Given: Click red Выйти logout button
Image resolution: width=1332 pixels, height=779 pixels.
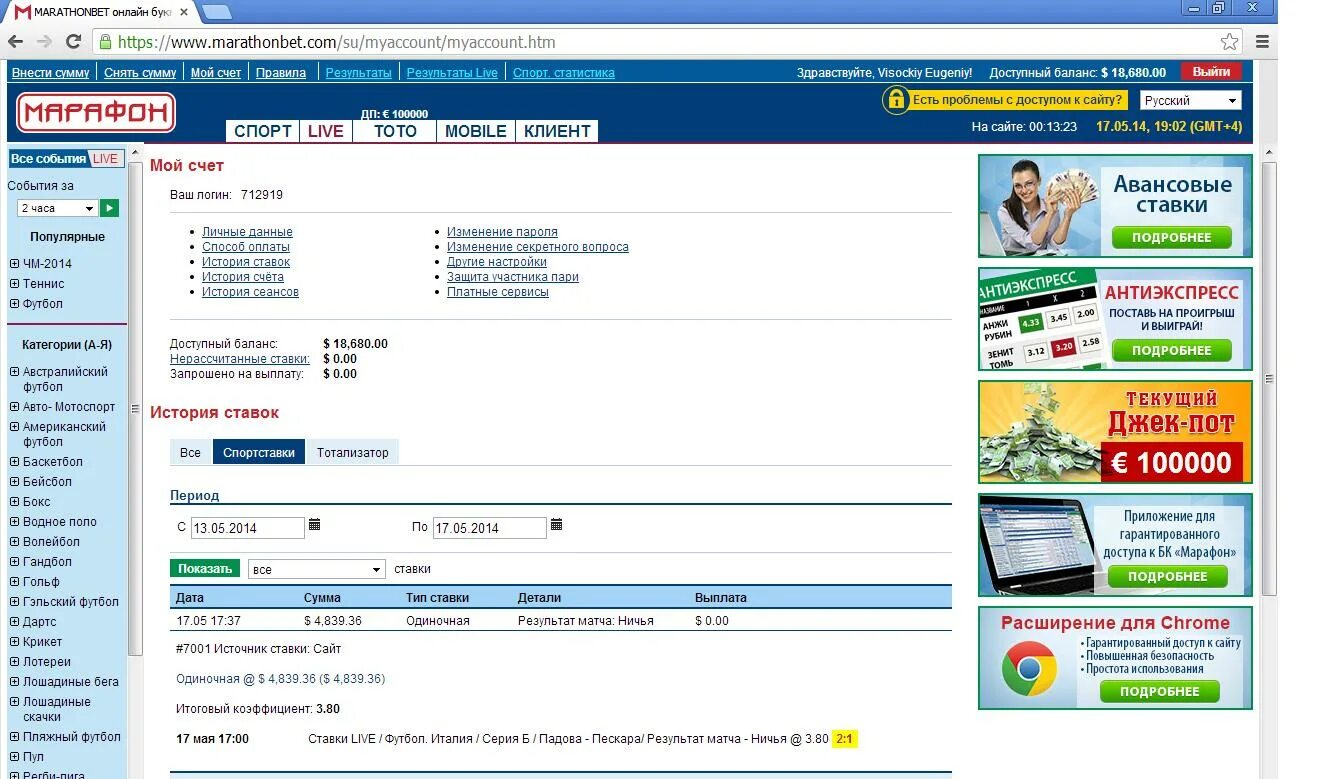Looking at the screenshot, I should click(x=1211, y=72).
